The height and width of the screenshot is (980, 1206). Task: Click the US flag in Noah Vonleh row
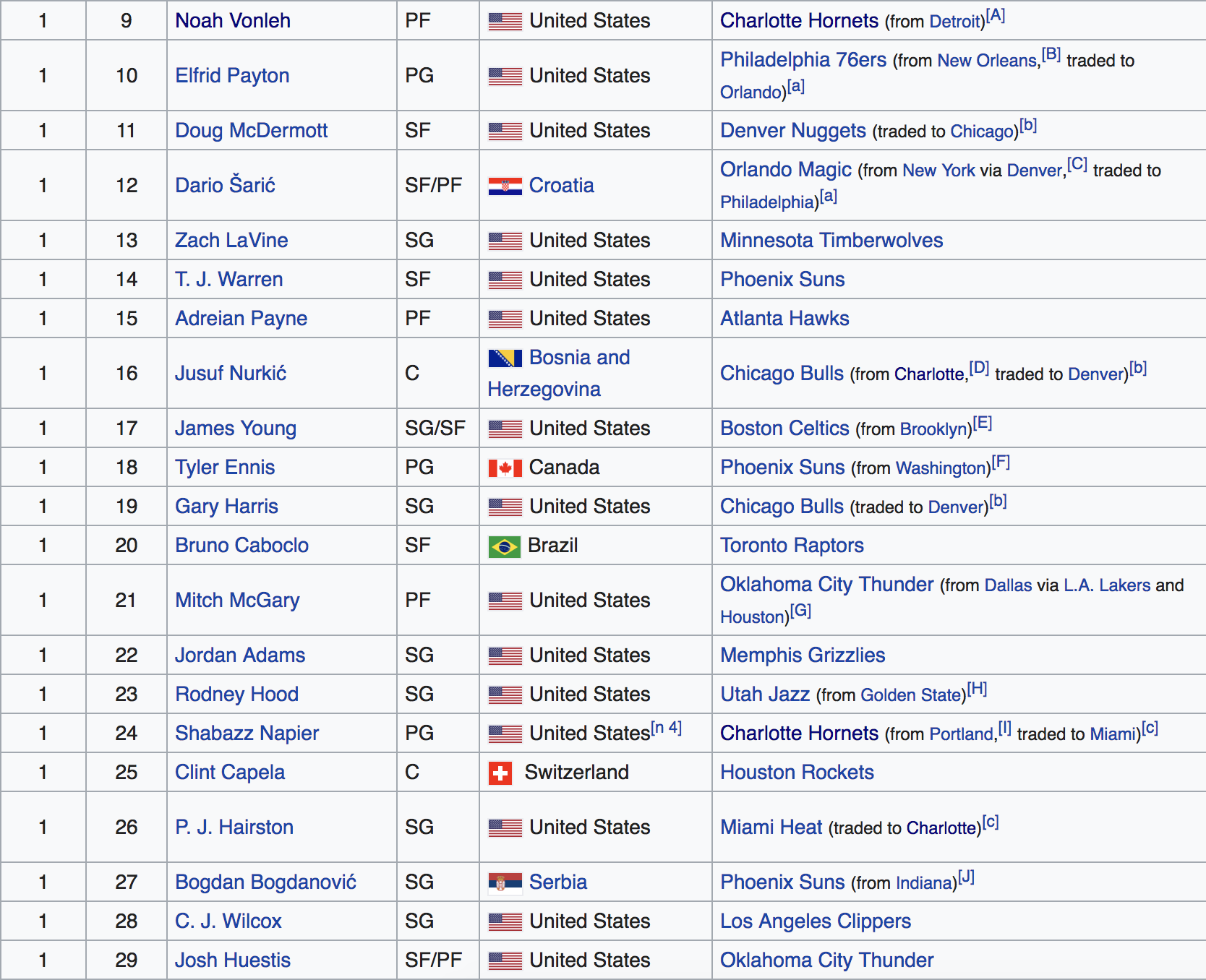[x=505, y=22]
